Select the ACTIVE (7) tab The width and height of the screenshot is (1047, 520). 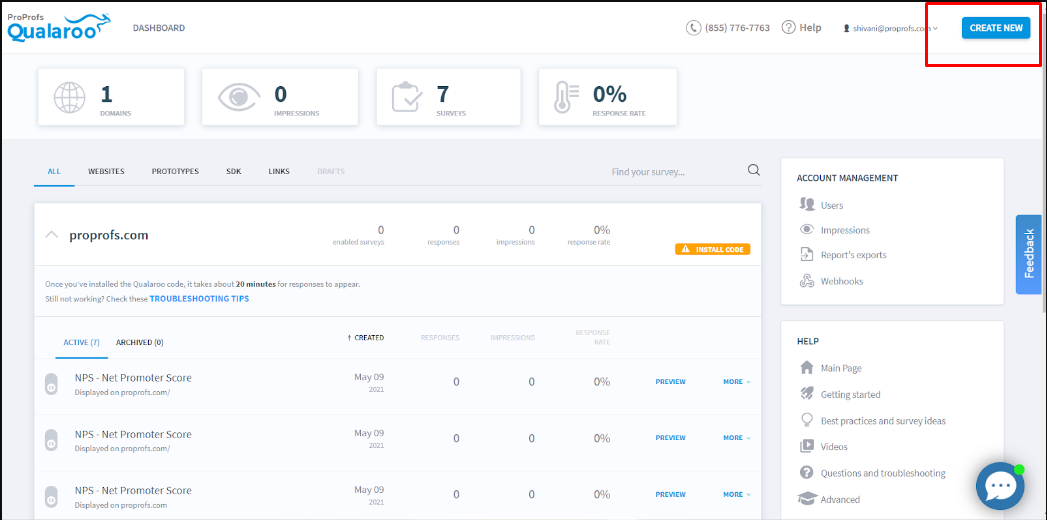point(81,342)
